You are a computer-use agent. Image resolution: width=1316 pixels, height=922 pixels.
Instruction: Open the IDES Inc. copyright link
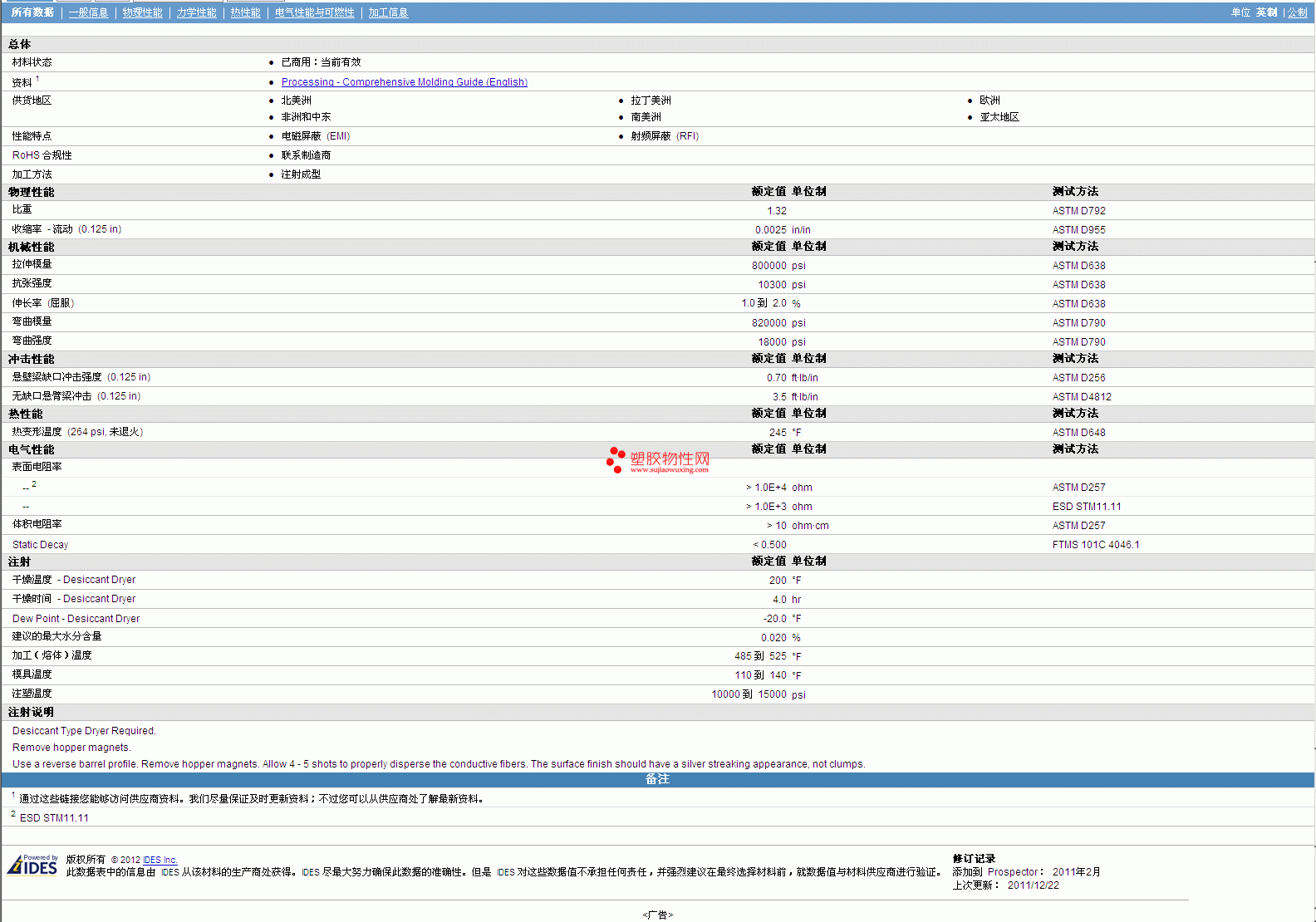(x=160, y=861)
